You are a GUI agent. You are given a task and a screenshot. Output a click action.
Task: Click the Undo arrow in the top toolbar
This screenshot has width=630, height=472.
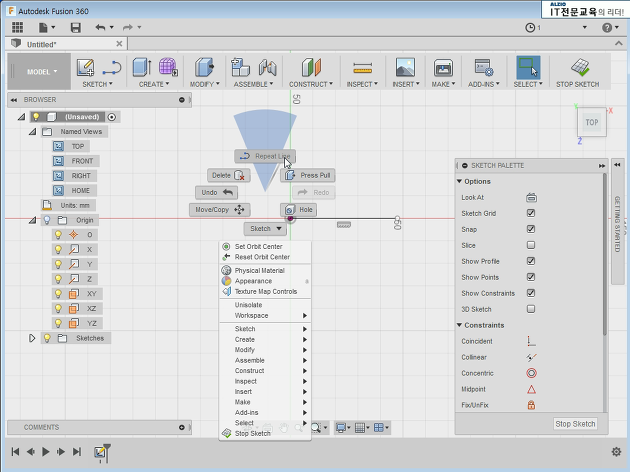pyautogui.click(x=100, y=27)
